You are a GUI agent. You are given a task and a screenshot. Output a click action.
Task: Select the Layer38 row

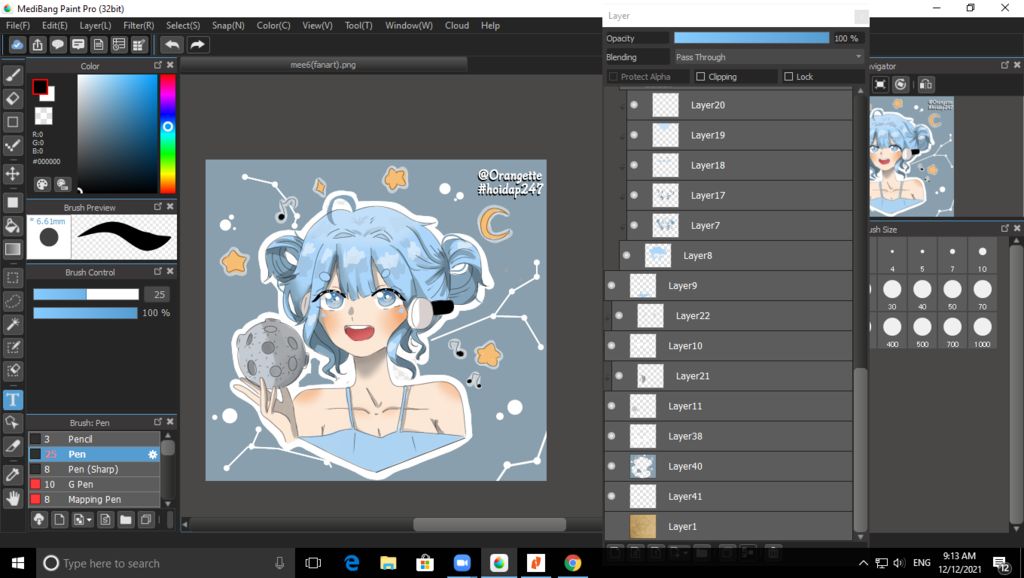coord(728,436)
